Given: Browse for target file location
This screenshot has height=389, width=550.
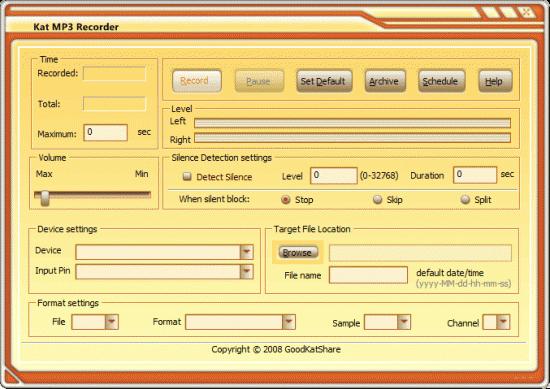Looking at the screenshot, I should (298, 252).
